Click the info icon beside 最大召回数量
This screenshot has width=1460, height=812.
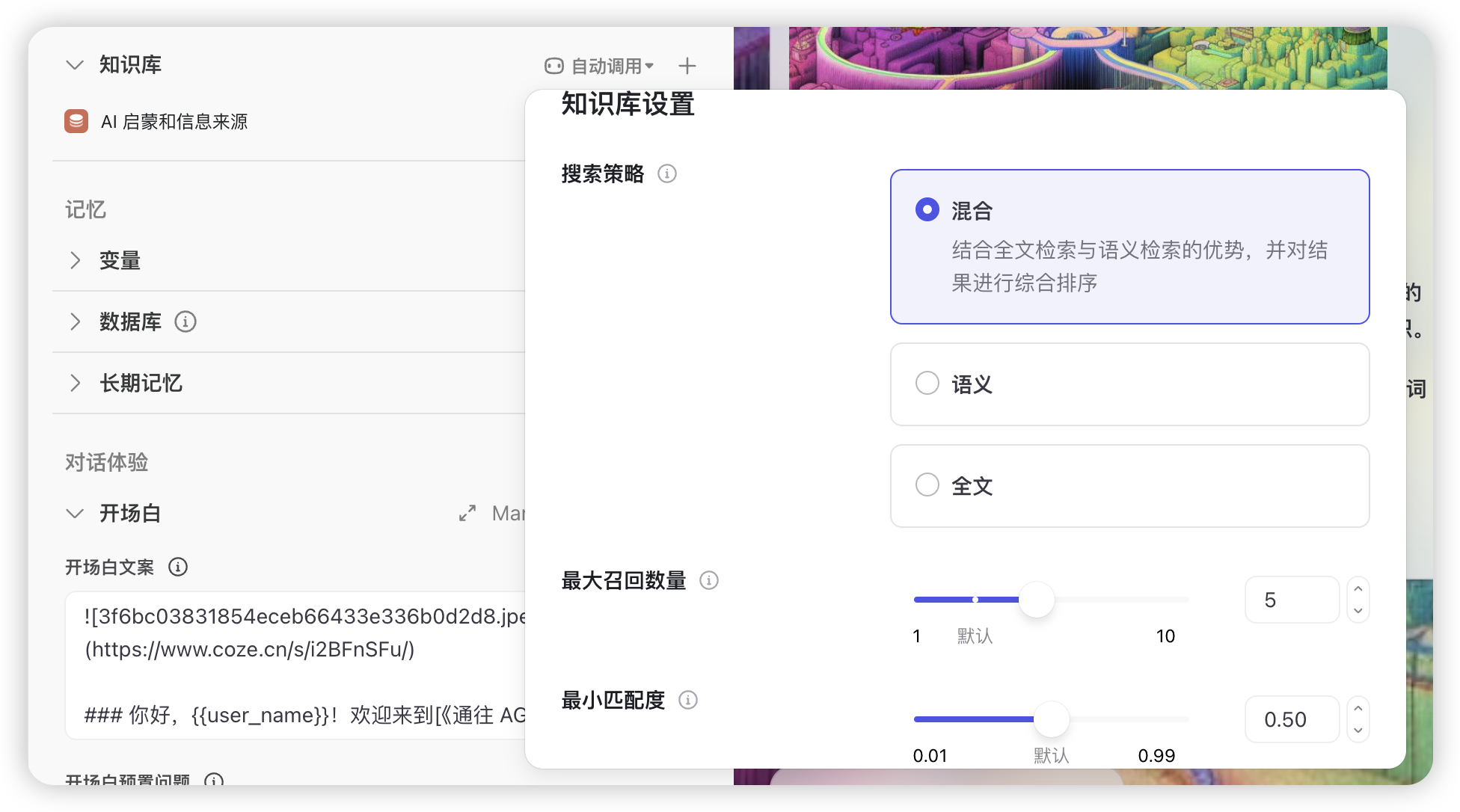pos(708,580)
